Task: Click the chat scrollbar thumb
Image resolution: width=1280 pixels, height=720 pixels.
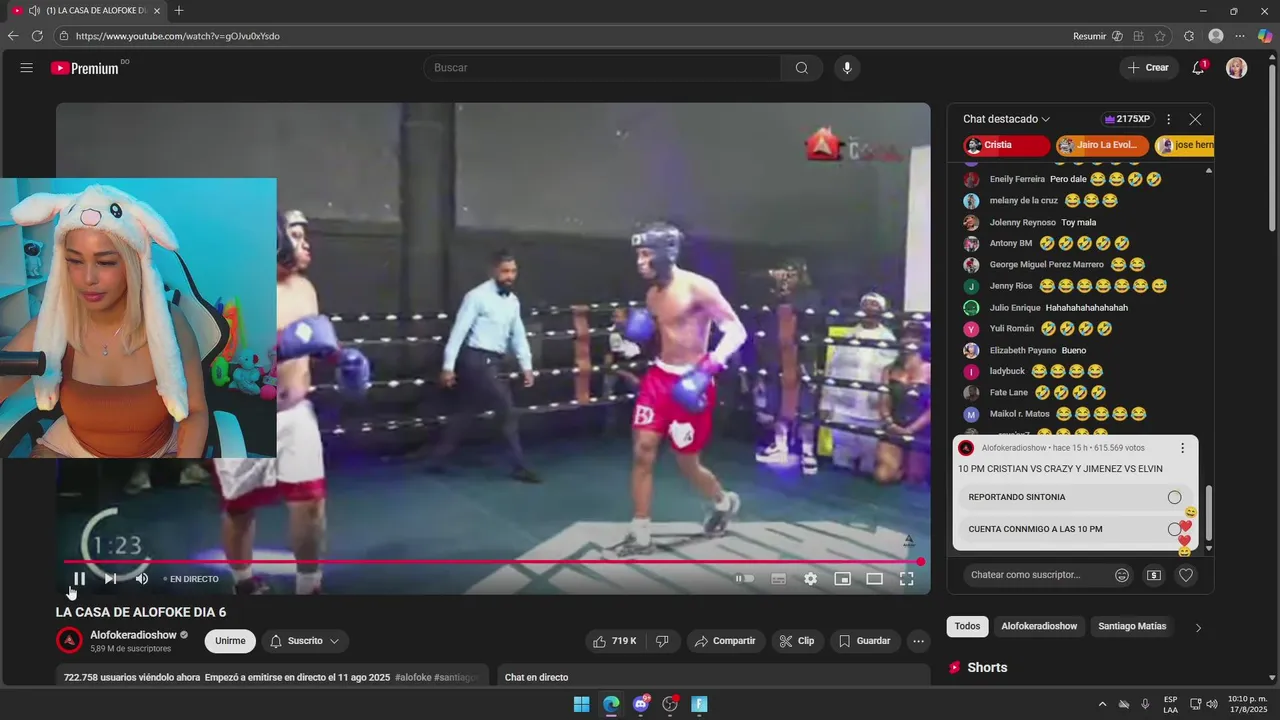Action: [x=1209, y=513]
